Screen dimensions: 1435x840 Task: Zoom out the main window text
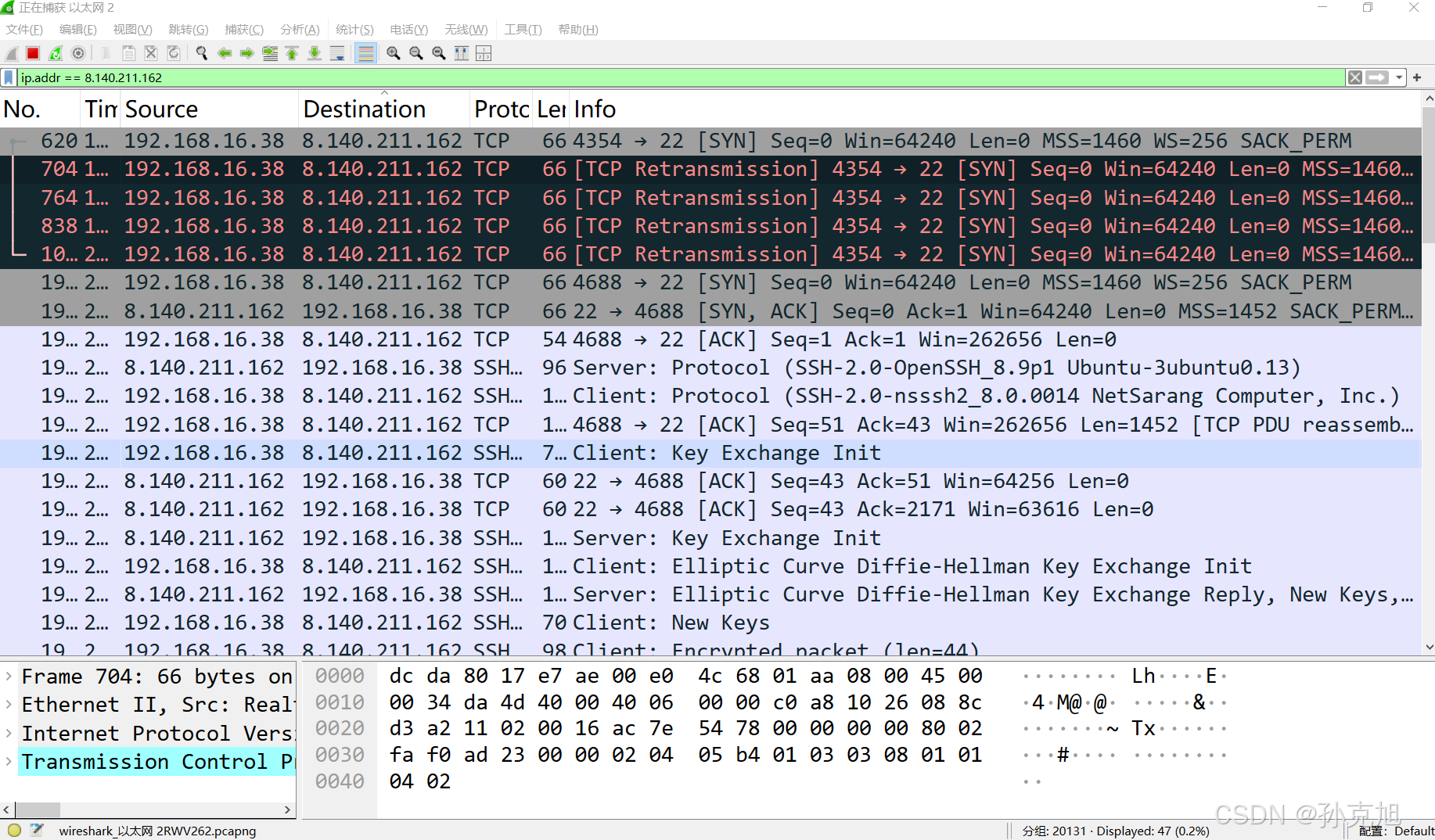pos(416,53)
